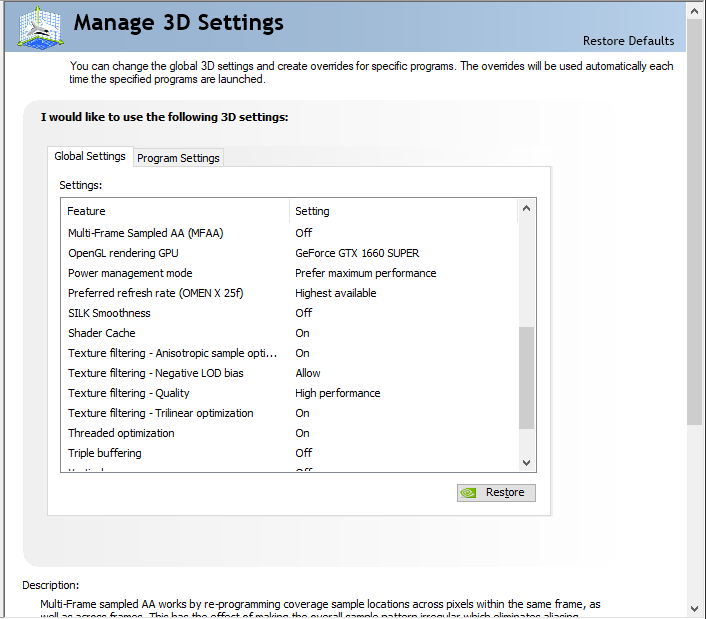Select the Power management mode feature
This screenshot has width=706, height=619.
130,273
